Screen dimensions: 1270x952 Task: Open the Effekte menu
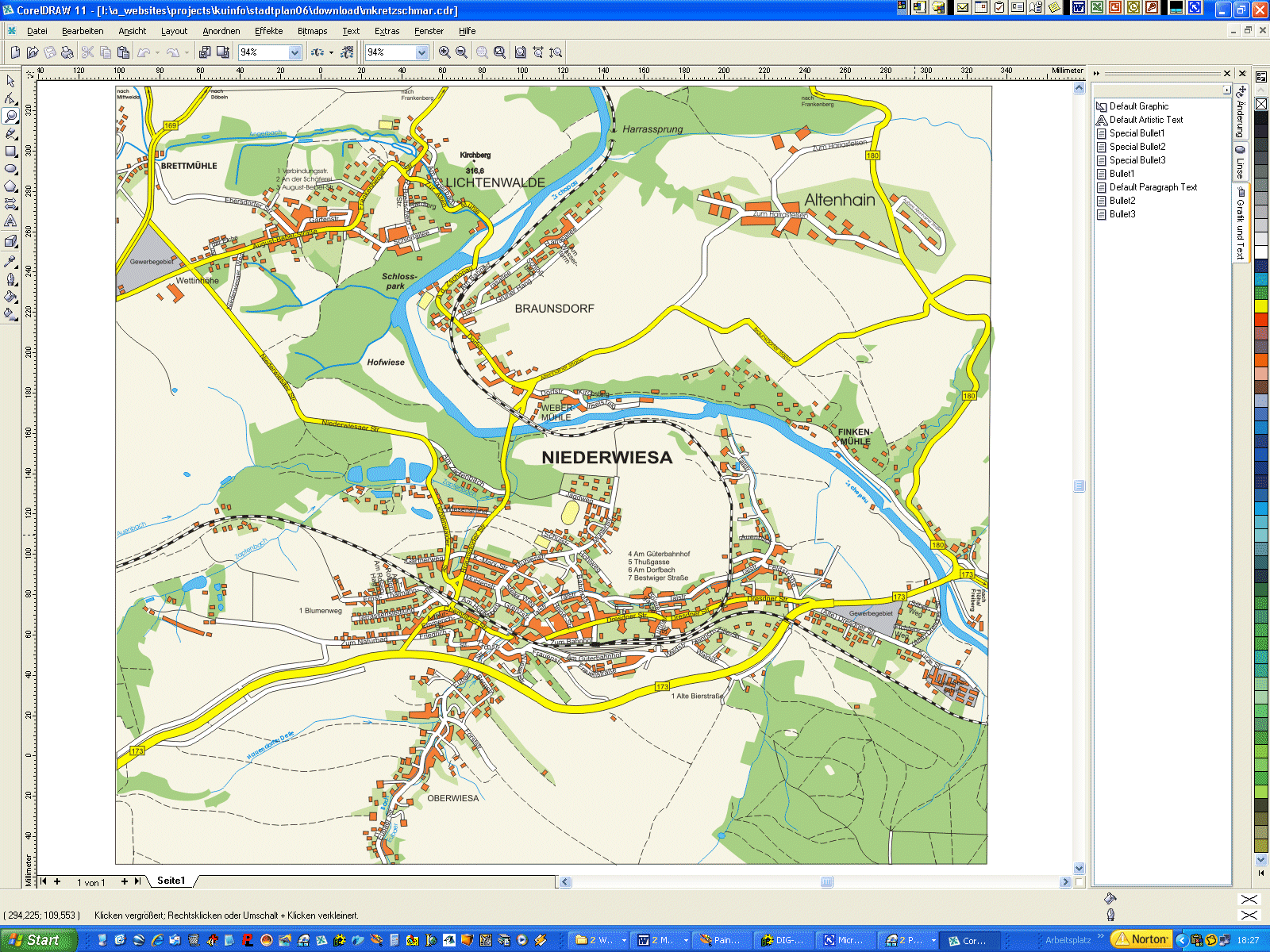(x=268, y=31)
